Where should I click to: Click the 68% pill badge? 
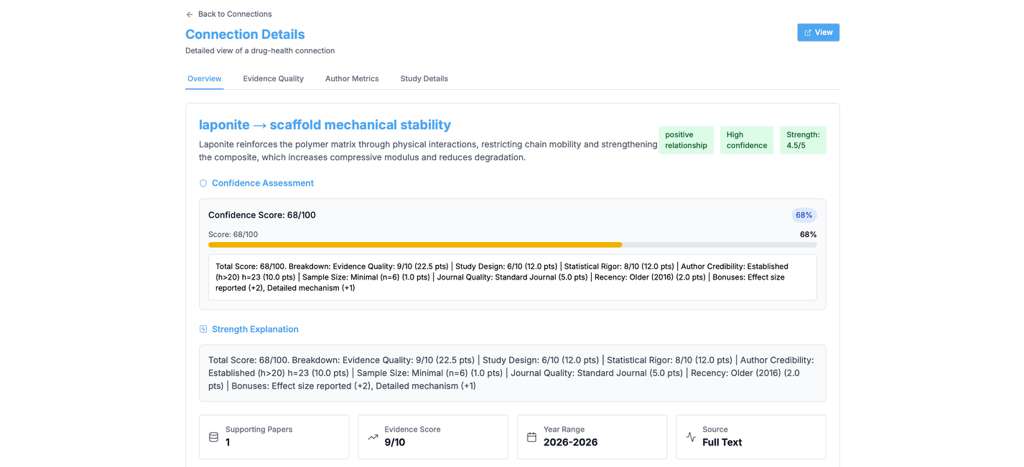(804, 215)
